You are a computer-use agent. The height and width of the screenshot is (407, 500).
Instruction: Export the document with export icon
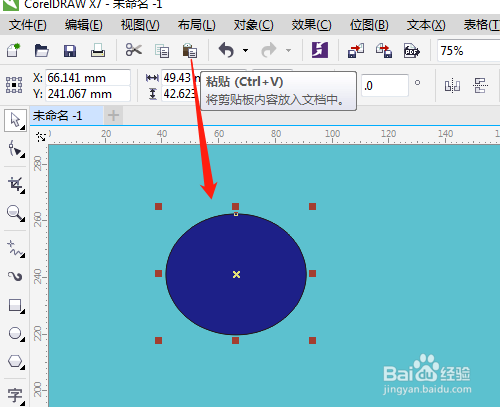[384, 51]
